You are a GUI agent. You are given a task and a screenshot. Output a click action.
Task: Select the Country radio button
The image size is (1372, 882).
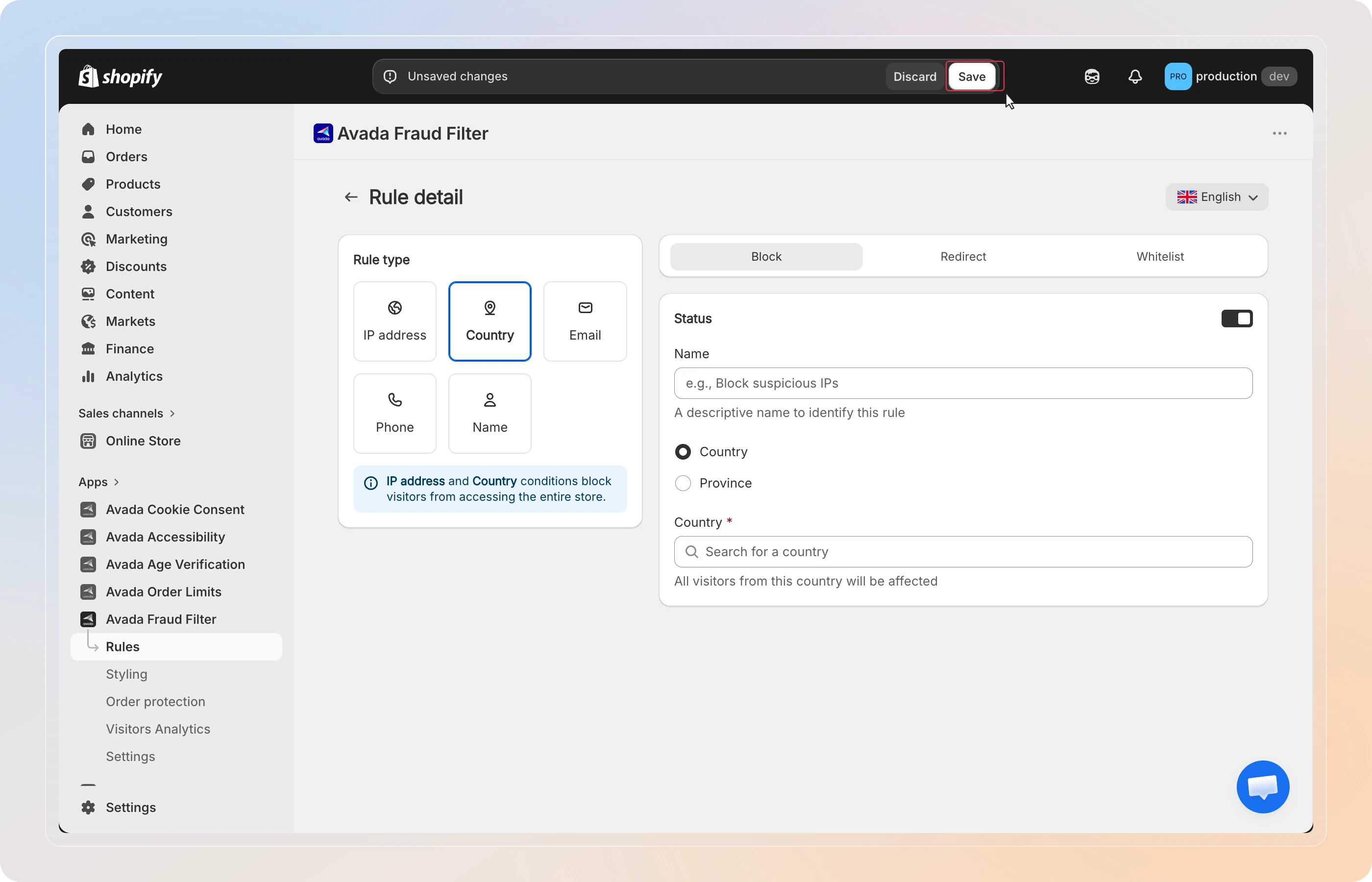tap(683, 452)
